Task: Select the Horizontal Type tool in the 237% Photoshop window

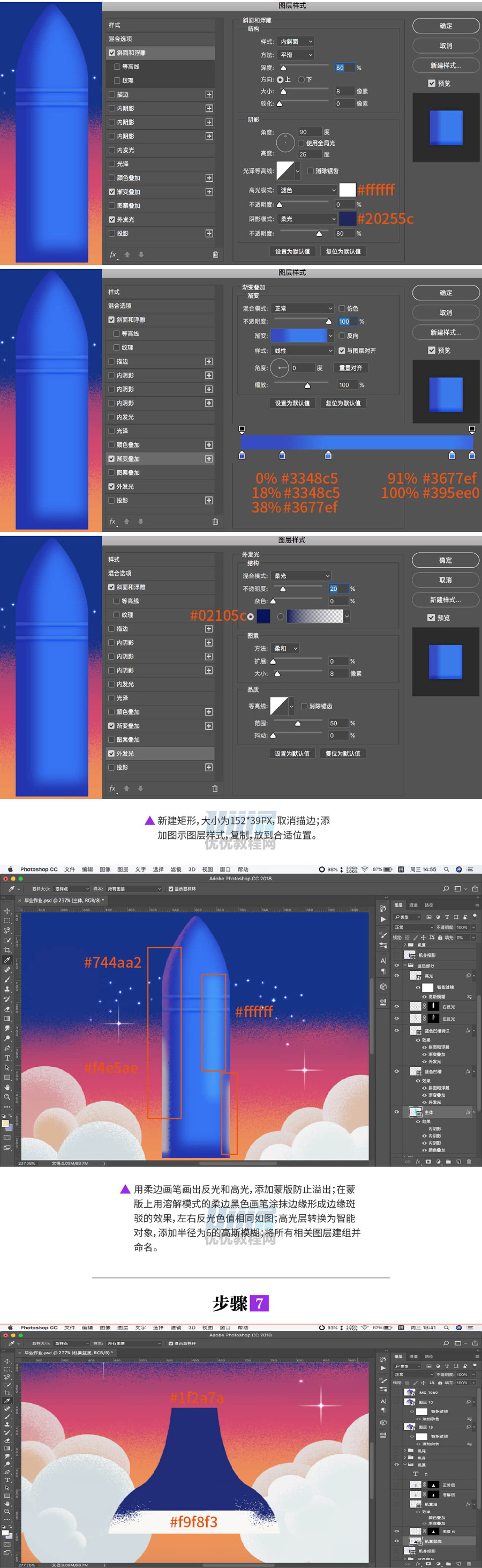Action: pyautogui.click(x=7, y=1058)
